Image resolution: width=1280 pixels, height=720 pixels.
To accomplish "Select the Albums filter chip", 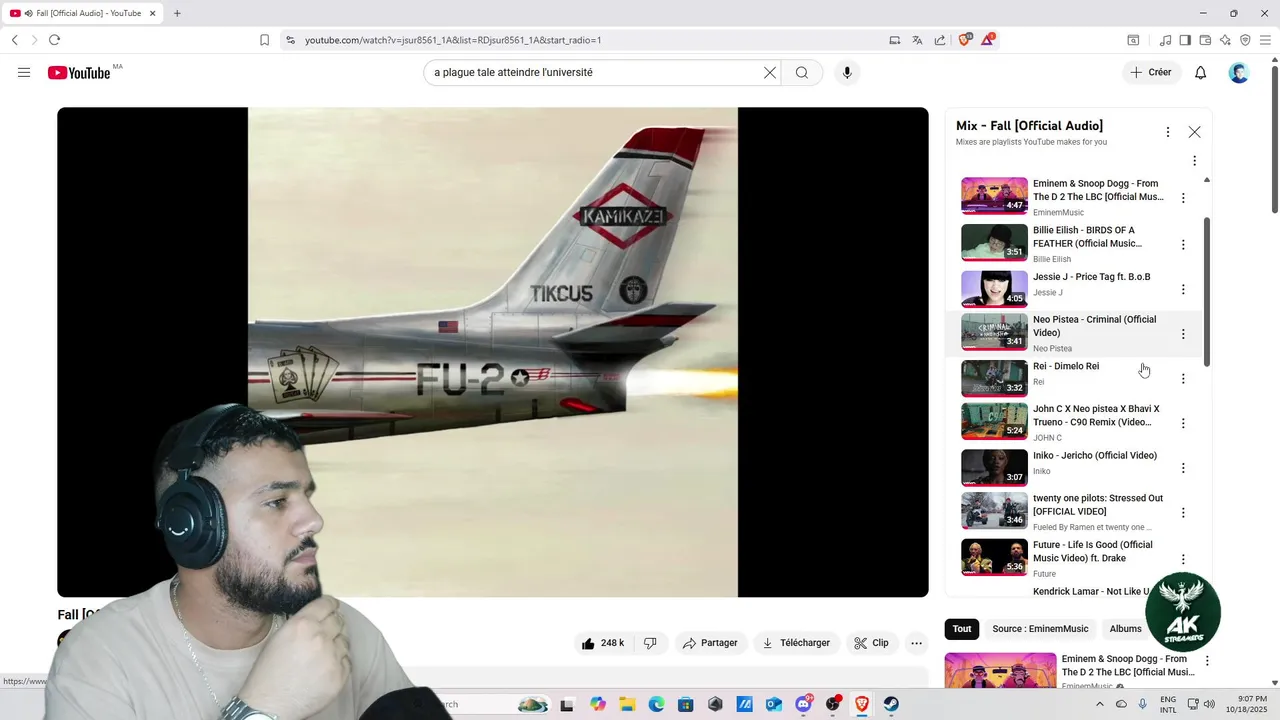I will (x=1125, y=629).
